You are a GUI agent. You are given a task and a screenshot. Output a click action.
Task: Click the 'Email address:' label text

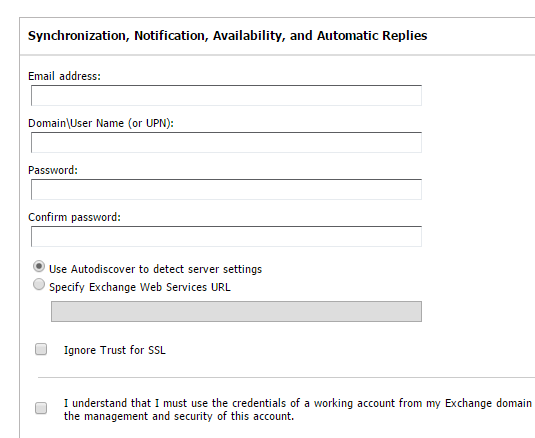[x=64, y=76]
